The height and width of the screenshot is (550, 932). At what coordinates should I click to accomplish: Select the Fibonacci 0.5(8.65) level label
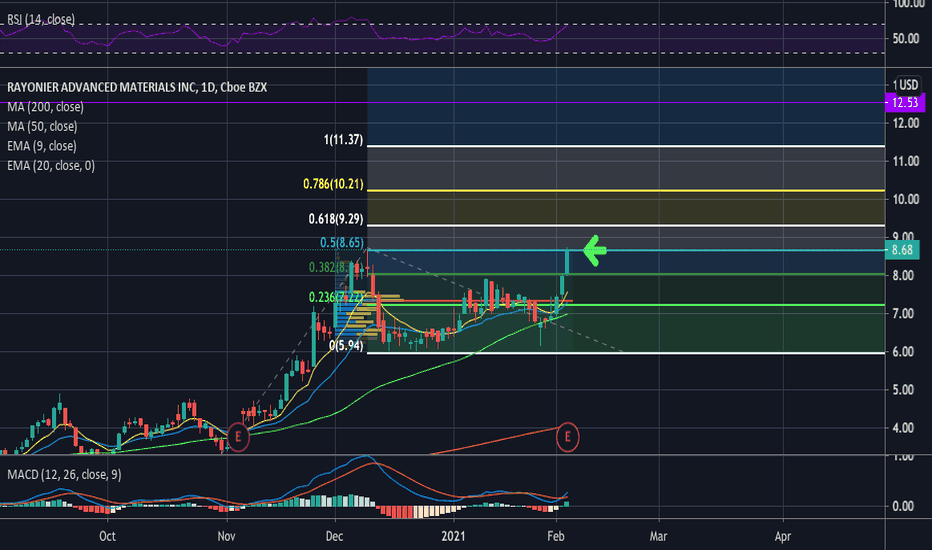tap(342, 243)
